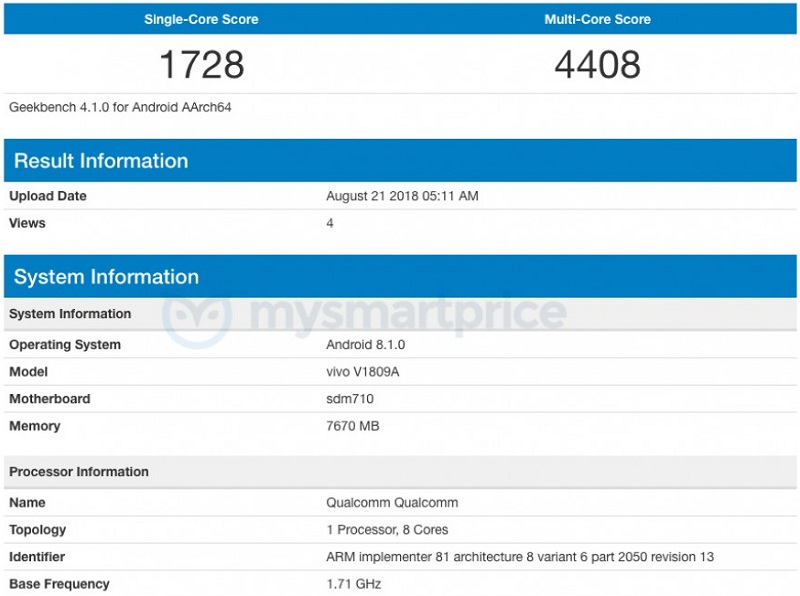Click the Memory row label
The image size is (800, 596).
(x=35, y=426)
